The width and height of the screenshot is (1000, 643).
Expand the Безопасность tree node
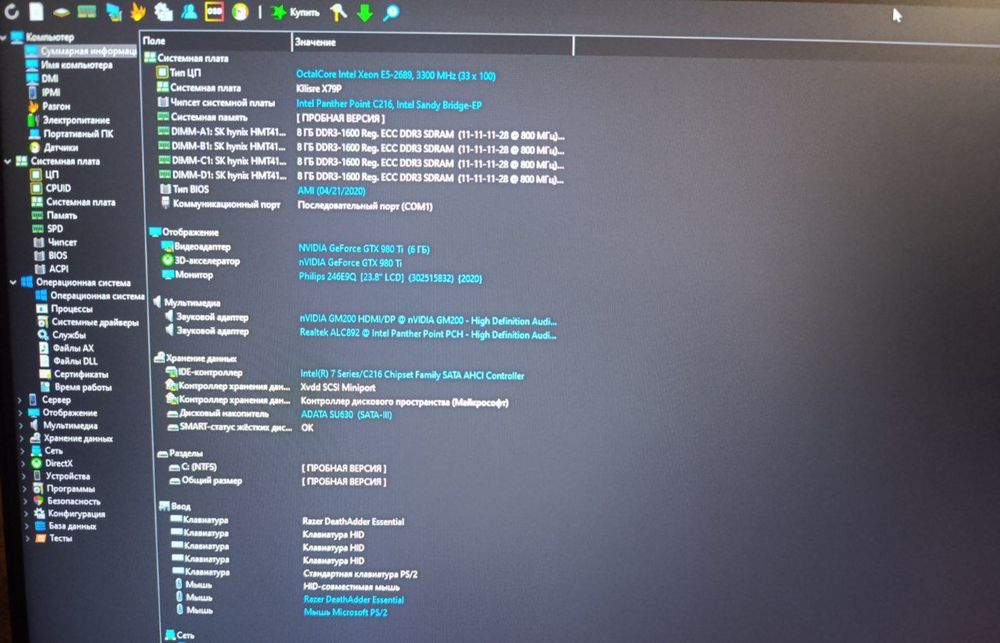(26, 501)
